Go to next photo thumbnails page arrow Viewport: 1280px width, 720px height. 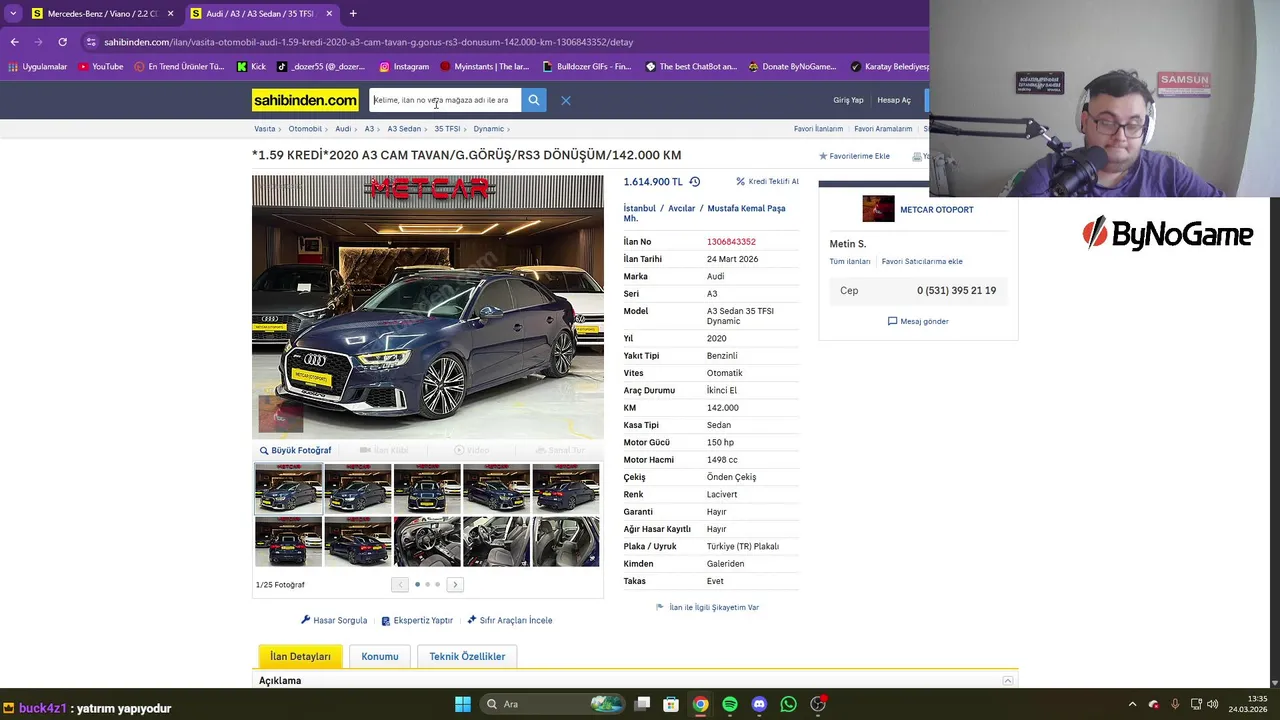point(455,584)
